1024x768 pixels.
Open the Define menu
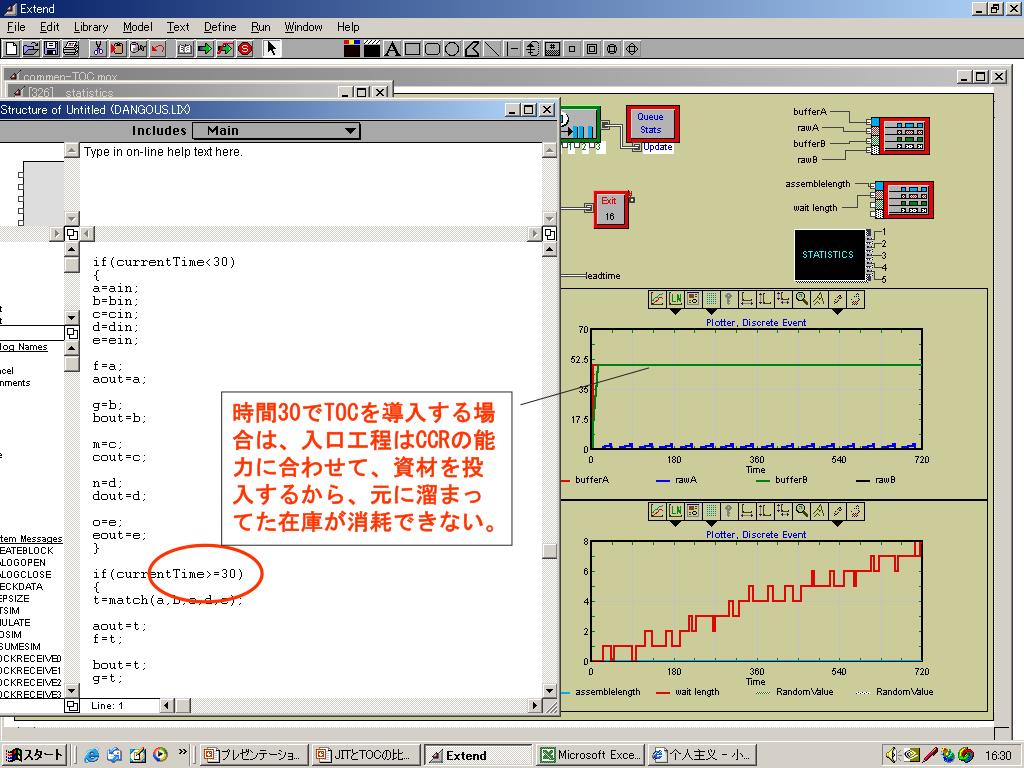220,27
